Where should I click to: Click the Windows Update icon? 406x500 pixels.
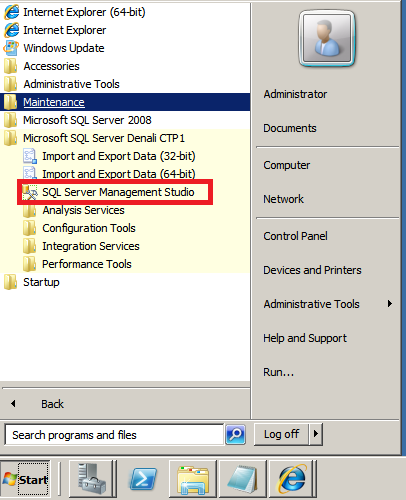(x=11, y=48)
